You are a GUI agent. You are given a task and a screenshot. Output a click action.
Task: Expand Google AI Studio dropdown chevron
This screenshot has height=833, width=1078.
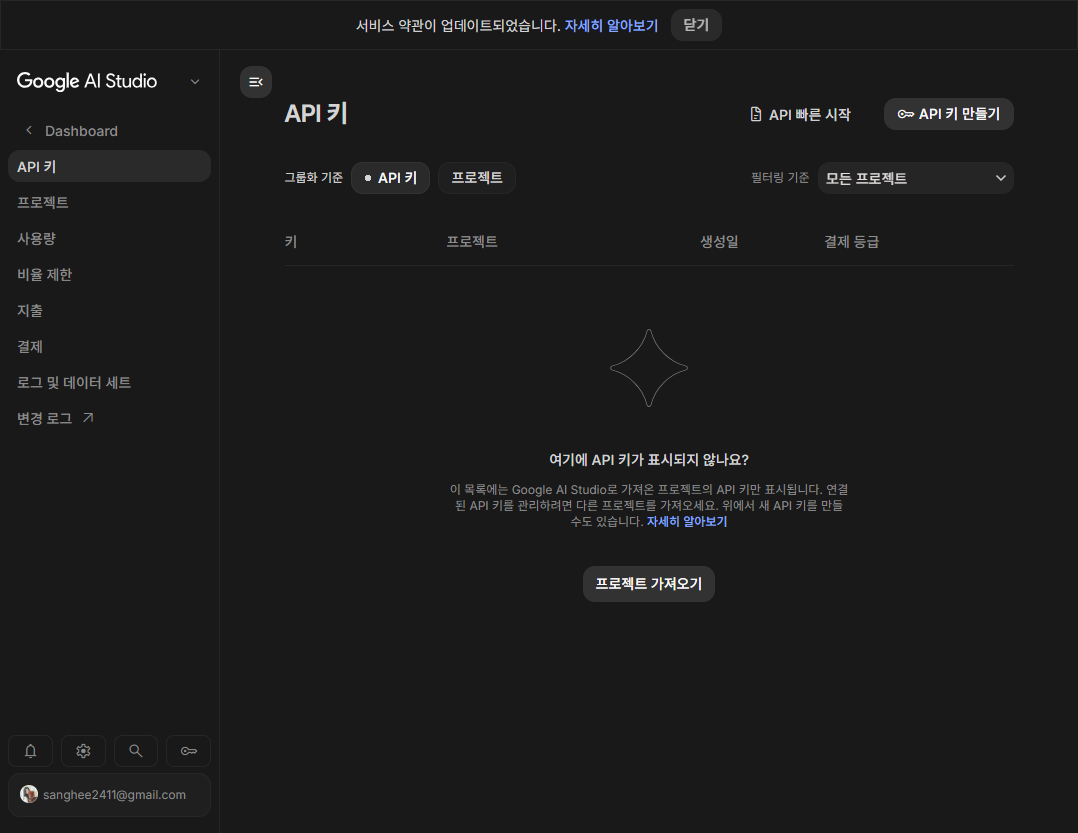tap(195, 82)
